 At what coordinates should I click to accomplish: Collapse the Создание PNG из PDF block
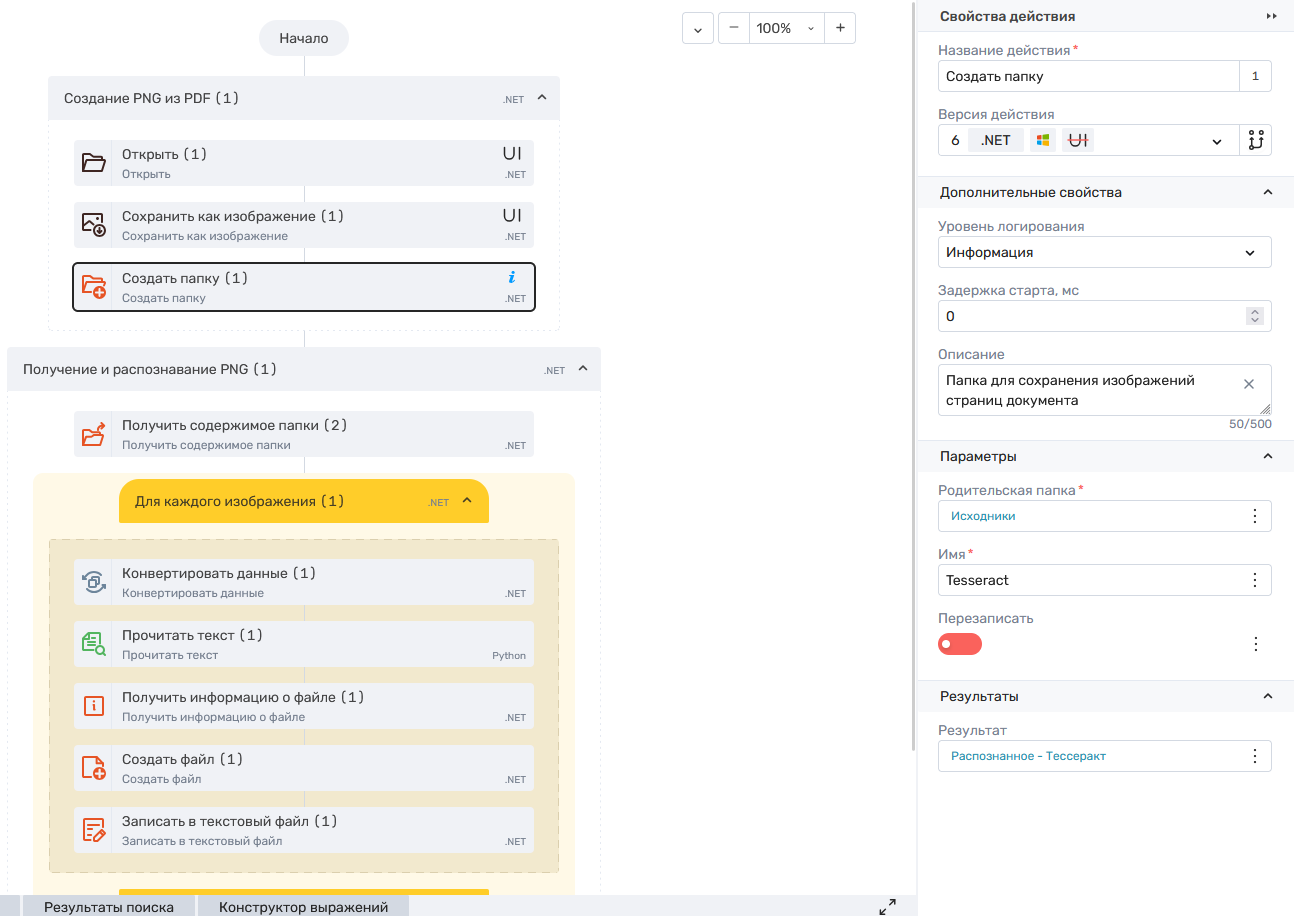(542, 98)
